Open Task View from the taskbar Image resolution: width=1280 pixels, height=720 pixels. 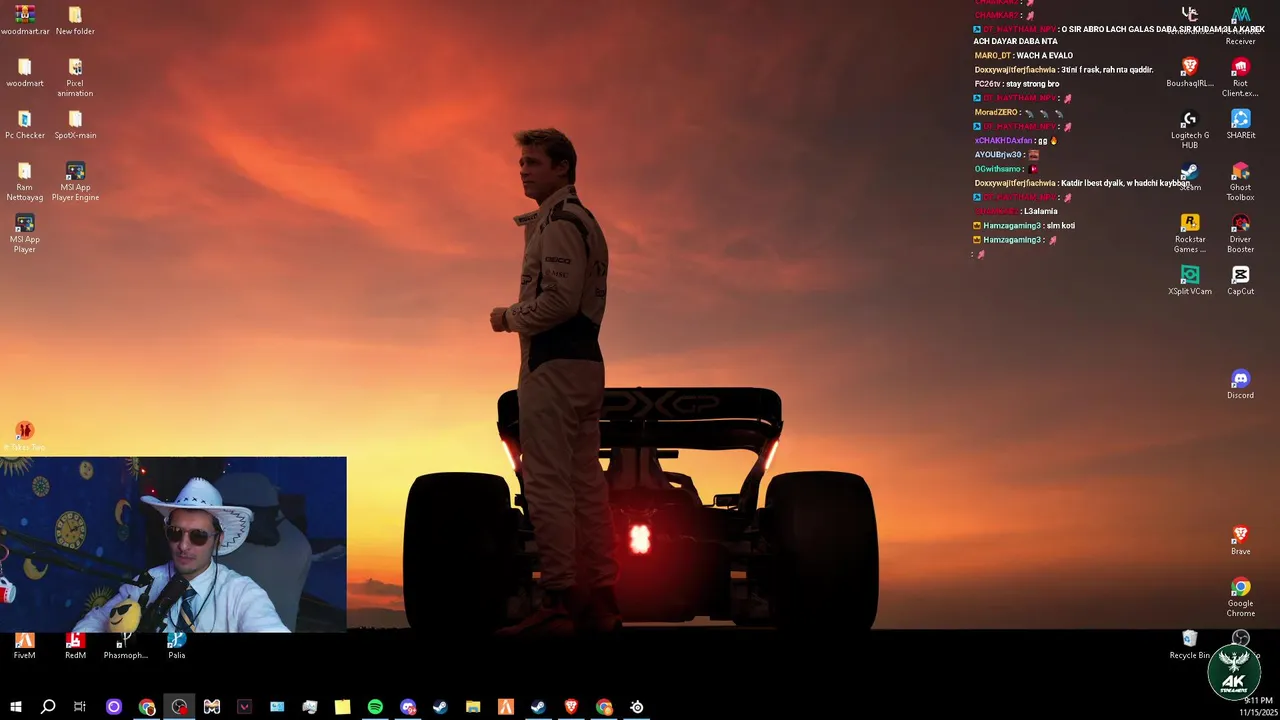(80, 707)
